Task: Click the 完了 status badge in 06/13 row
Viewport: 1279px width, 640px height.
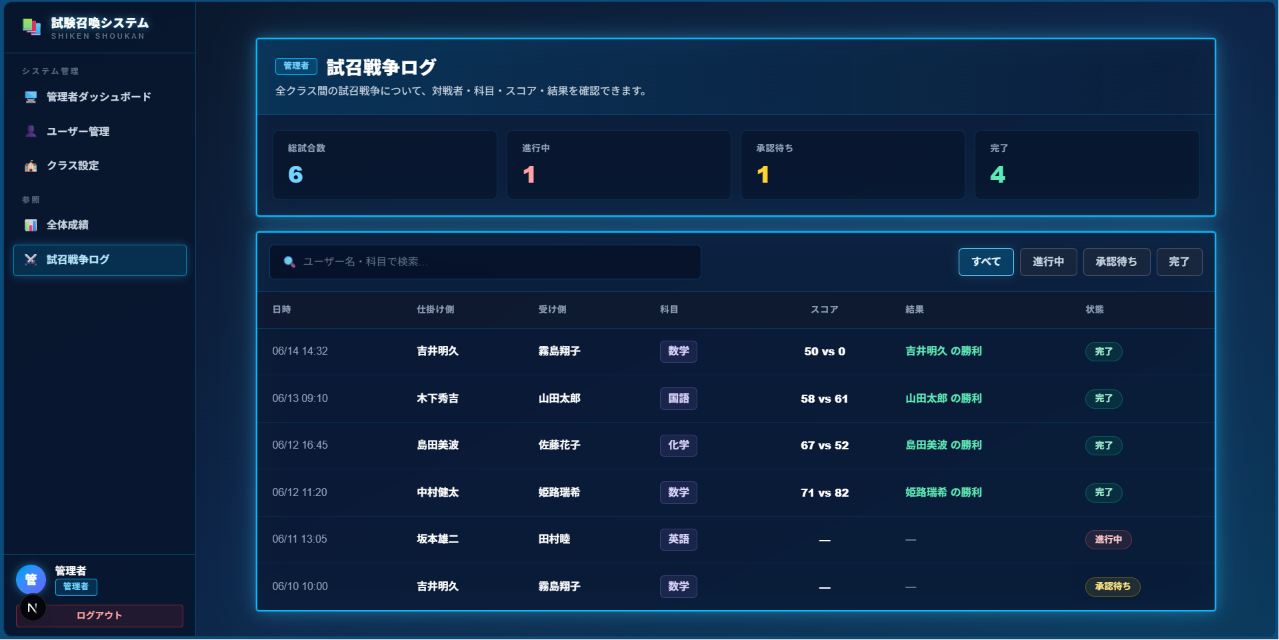Action: pos(1104,398)
